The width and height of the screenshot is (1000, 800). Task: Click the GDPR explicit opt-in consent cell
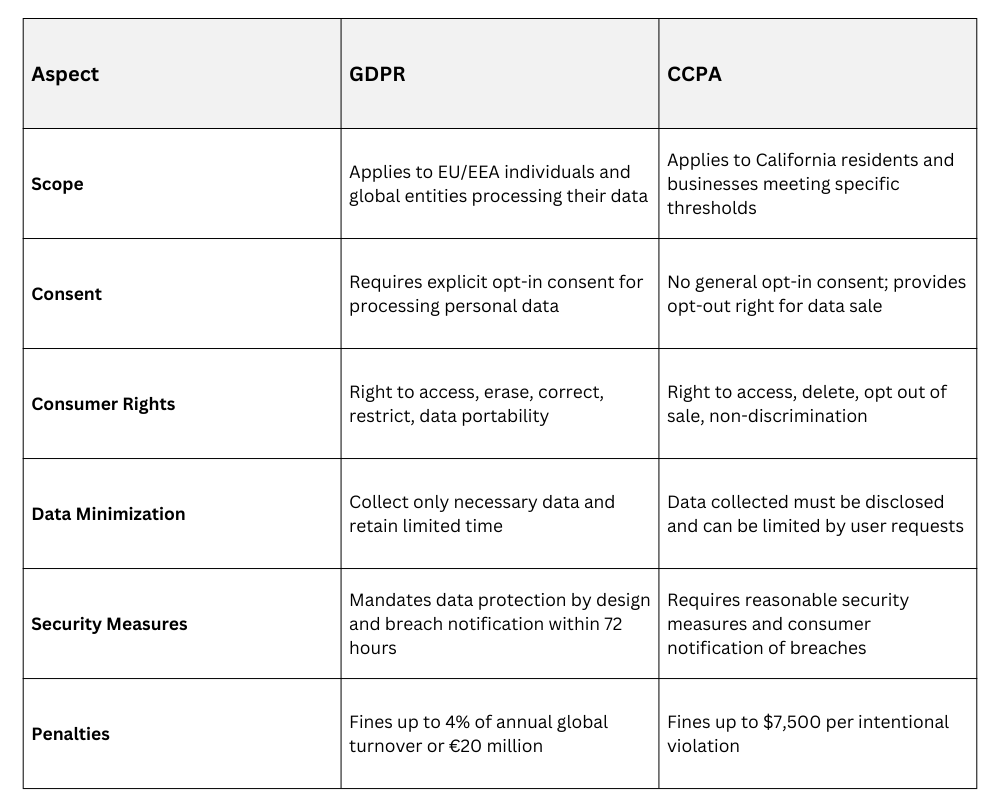tap(496, 294)
